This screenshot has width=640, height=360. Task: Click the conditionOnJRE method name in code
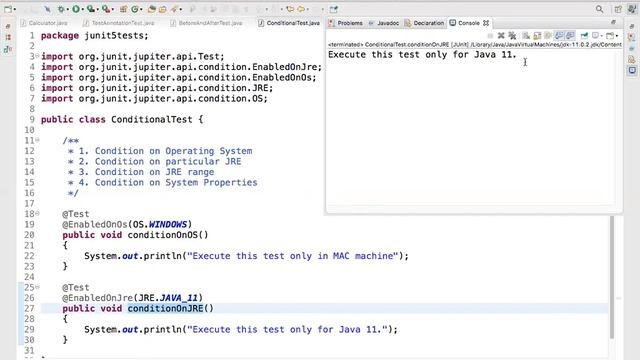coord(165,308)
